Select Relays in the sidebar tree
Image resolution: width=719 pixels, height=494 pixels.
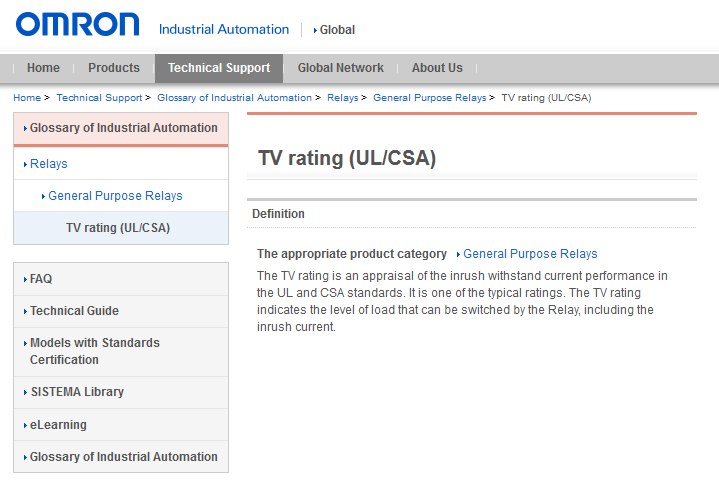click(x=49, y=164)
